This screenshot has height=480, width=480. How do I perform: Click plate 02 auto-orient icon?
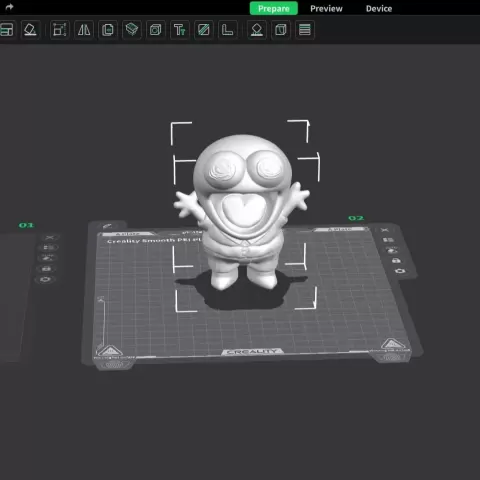point(392,250)
